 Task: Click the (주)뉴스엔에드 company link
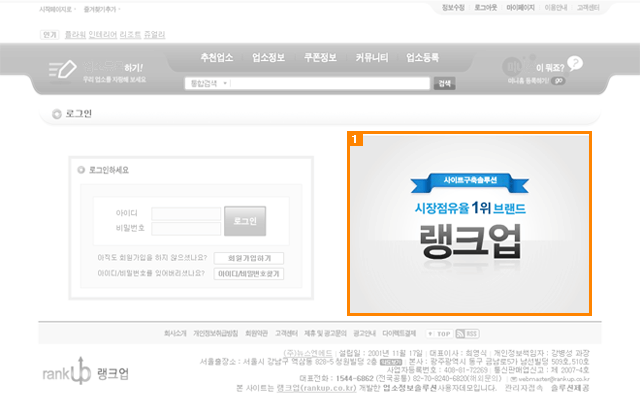point(308,353)
